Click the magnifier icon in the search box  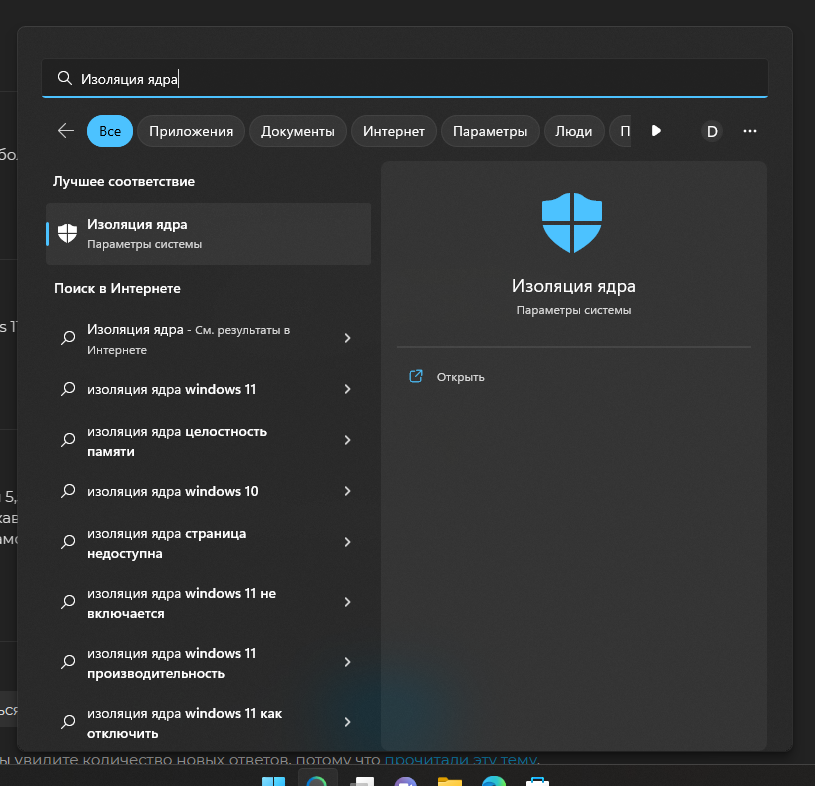tap(64, 78)
